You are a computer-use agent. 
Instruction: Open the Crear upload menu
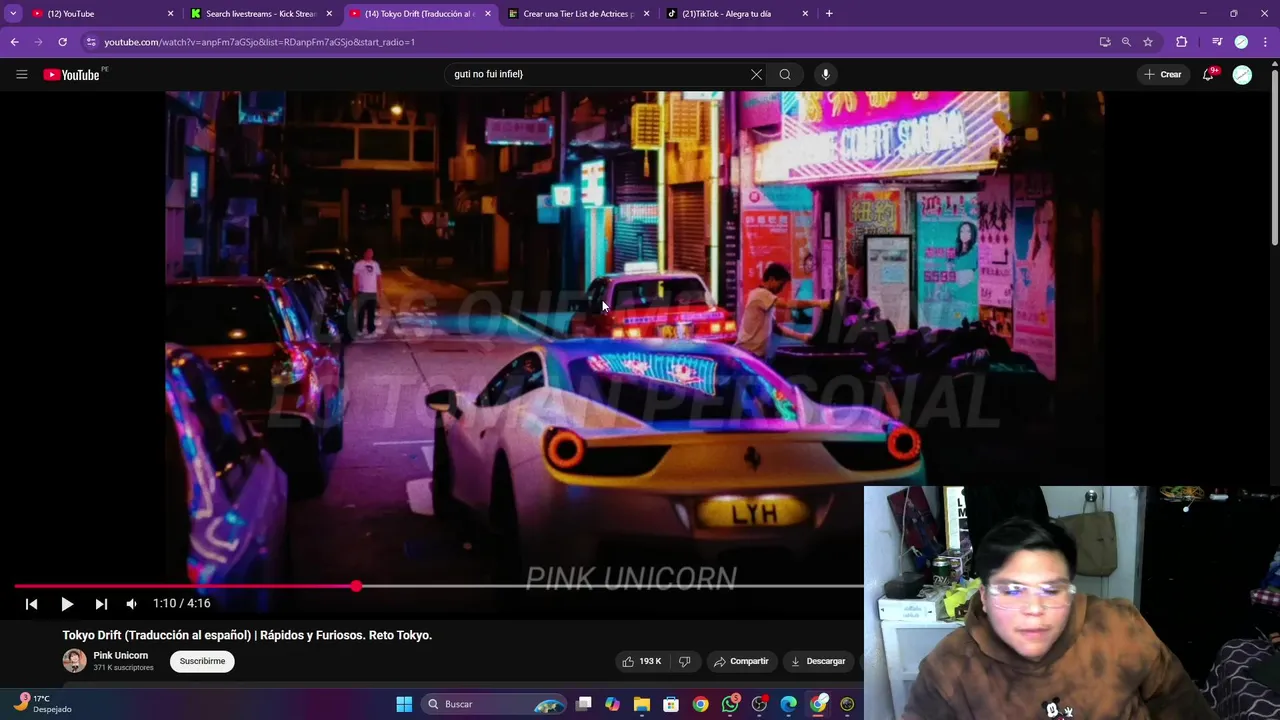point(1163,74)
